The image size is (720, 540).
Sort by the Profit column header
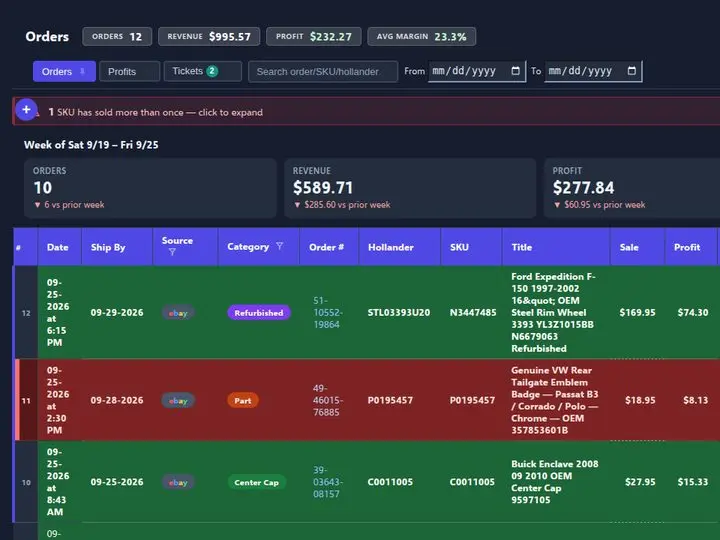(691, 247)
